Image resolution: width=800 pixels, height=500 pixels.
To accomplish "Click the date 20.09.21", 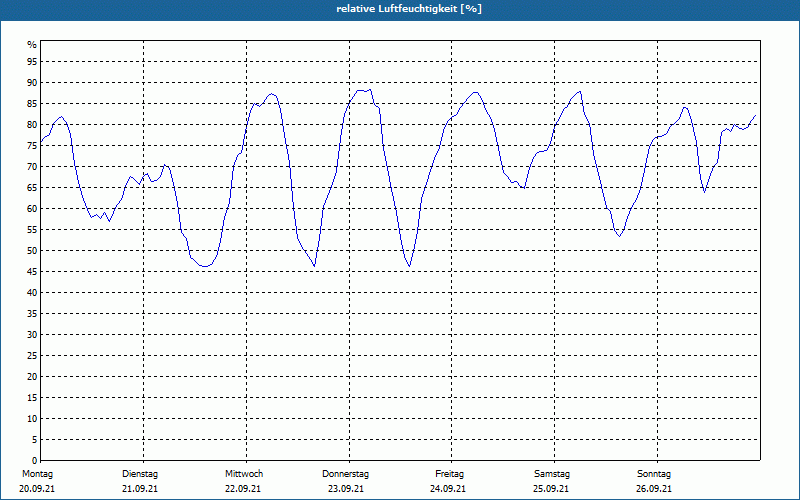I will coord(37,489).
